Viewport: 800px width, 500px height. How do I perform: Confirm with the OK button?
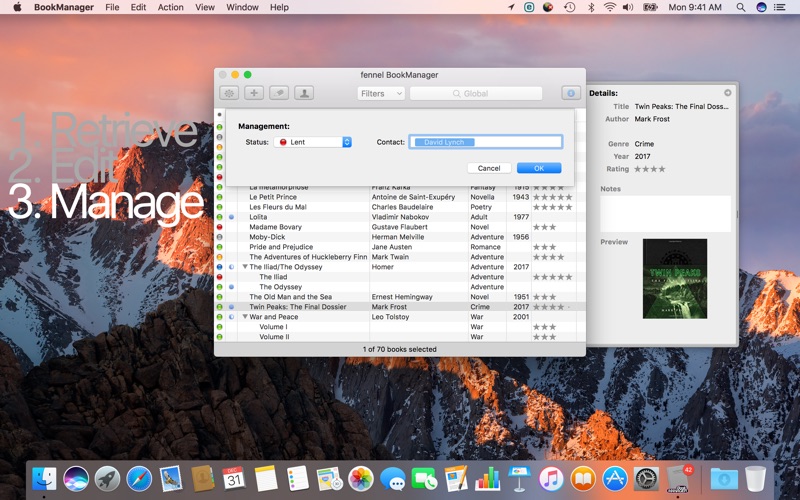pyautogui.click(x=539, y=168)
